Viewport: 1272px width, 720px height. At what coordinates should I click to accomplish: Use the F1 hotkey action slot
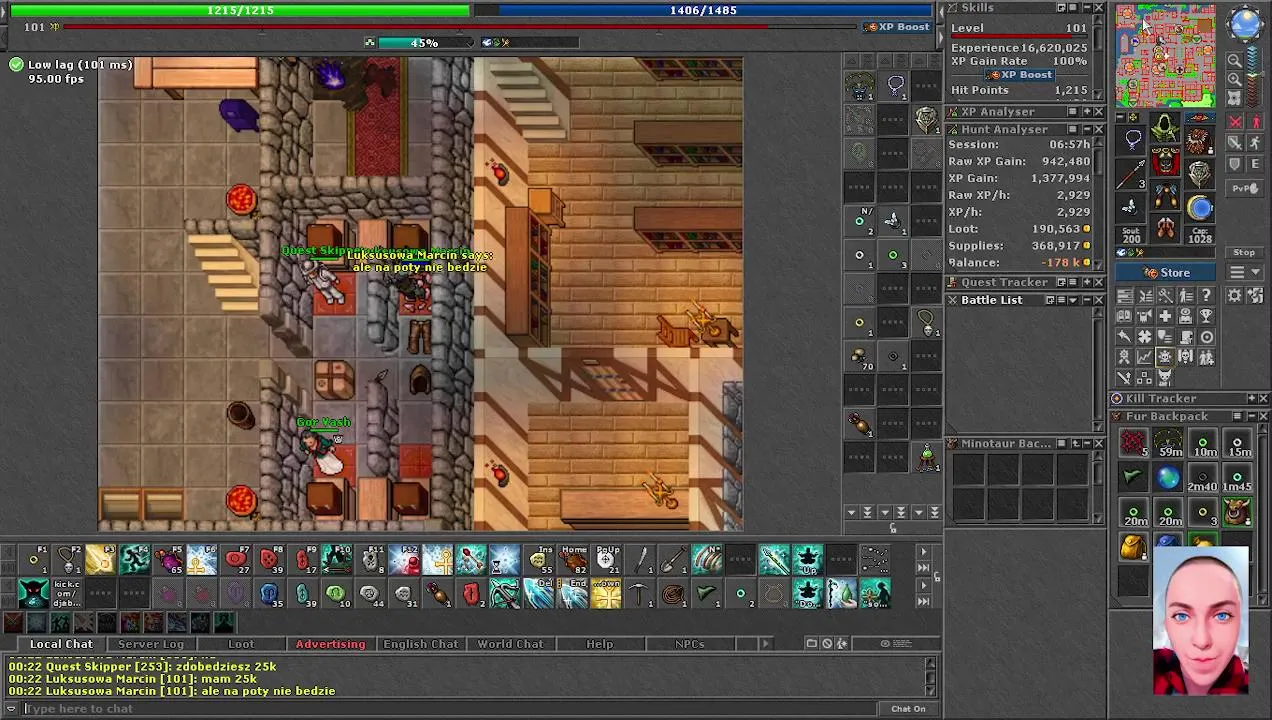[34, 559]
